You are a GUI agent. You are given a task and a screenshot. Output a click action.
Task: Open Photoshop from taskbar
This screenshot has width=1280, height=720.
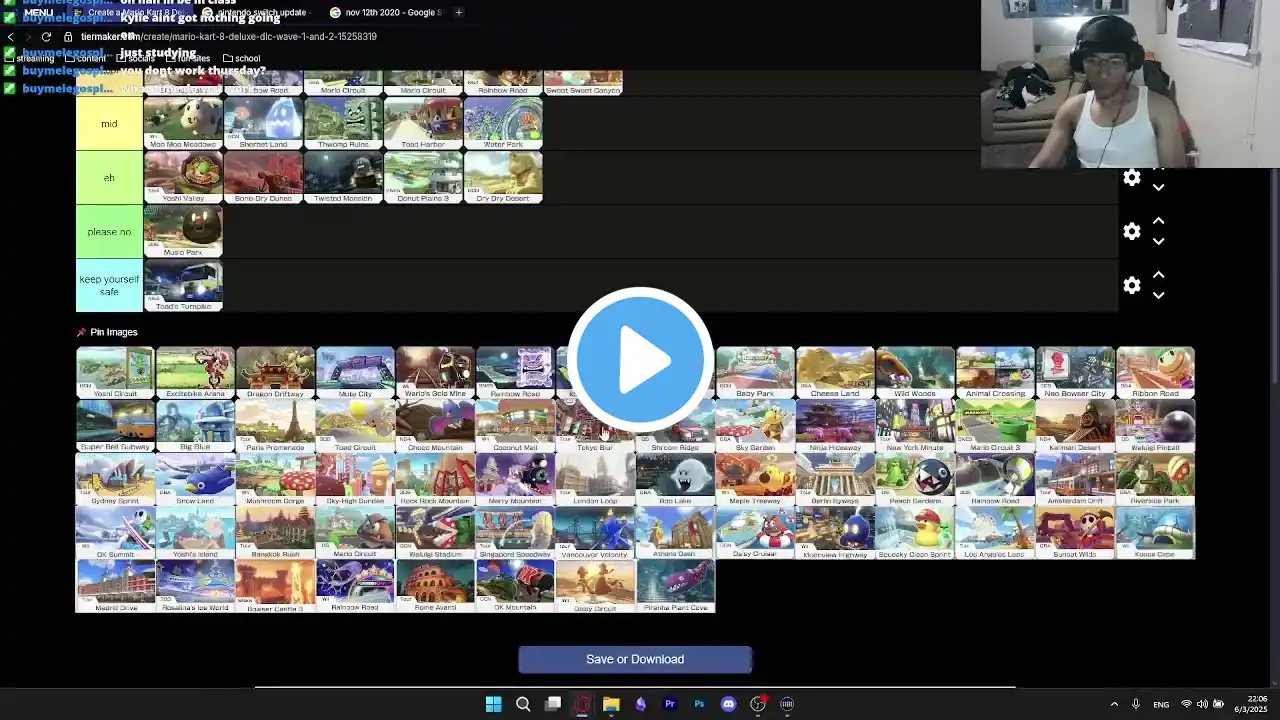(x=699, y=704)
